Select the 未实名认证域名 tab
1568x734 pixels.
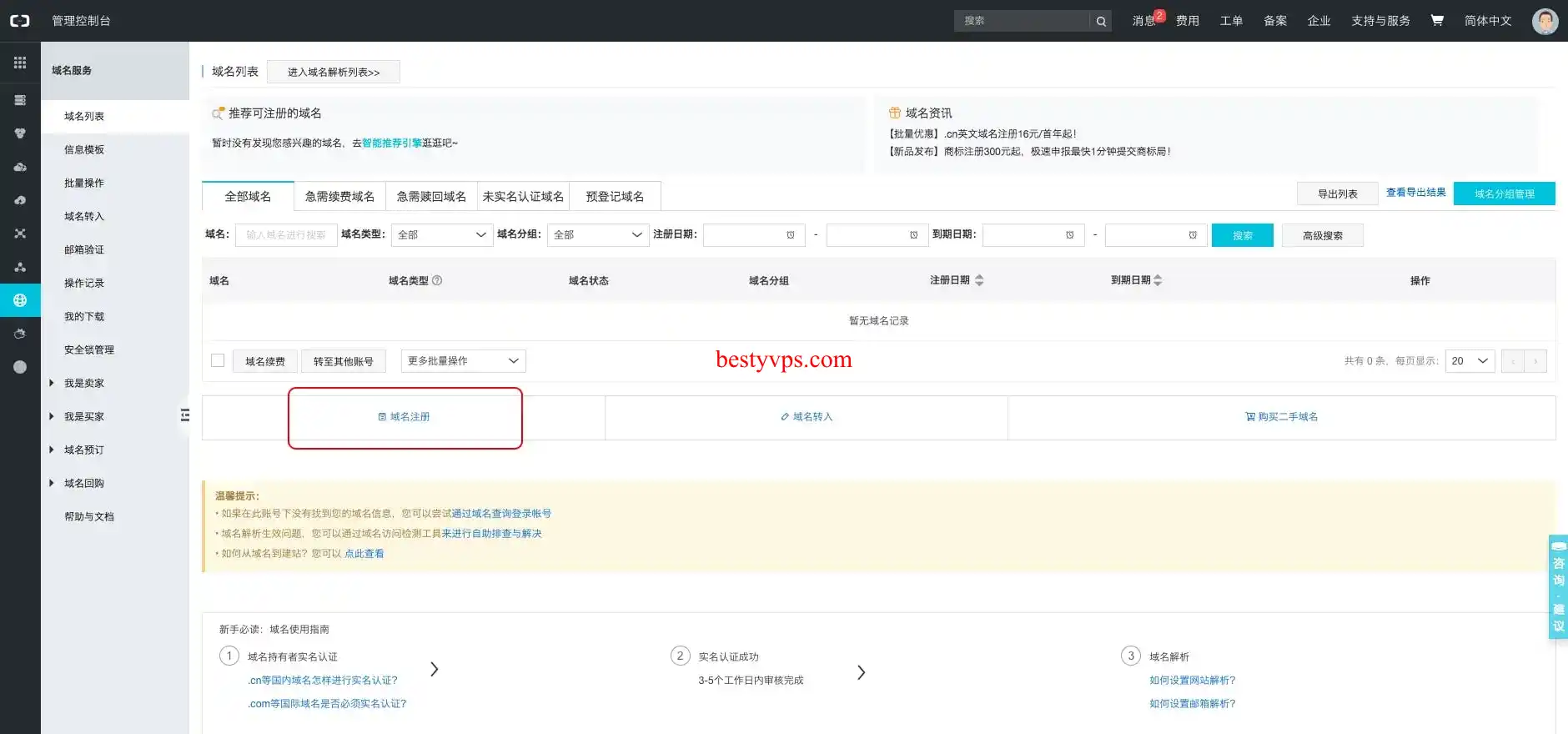pos(523,196)
